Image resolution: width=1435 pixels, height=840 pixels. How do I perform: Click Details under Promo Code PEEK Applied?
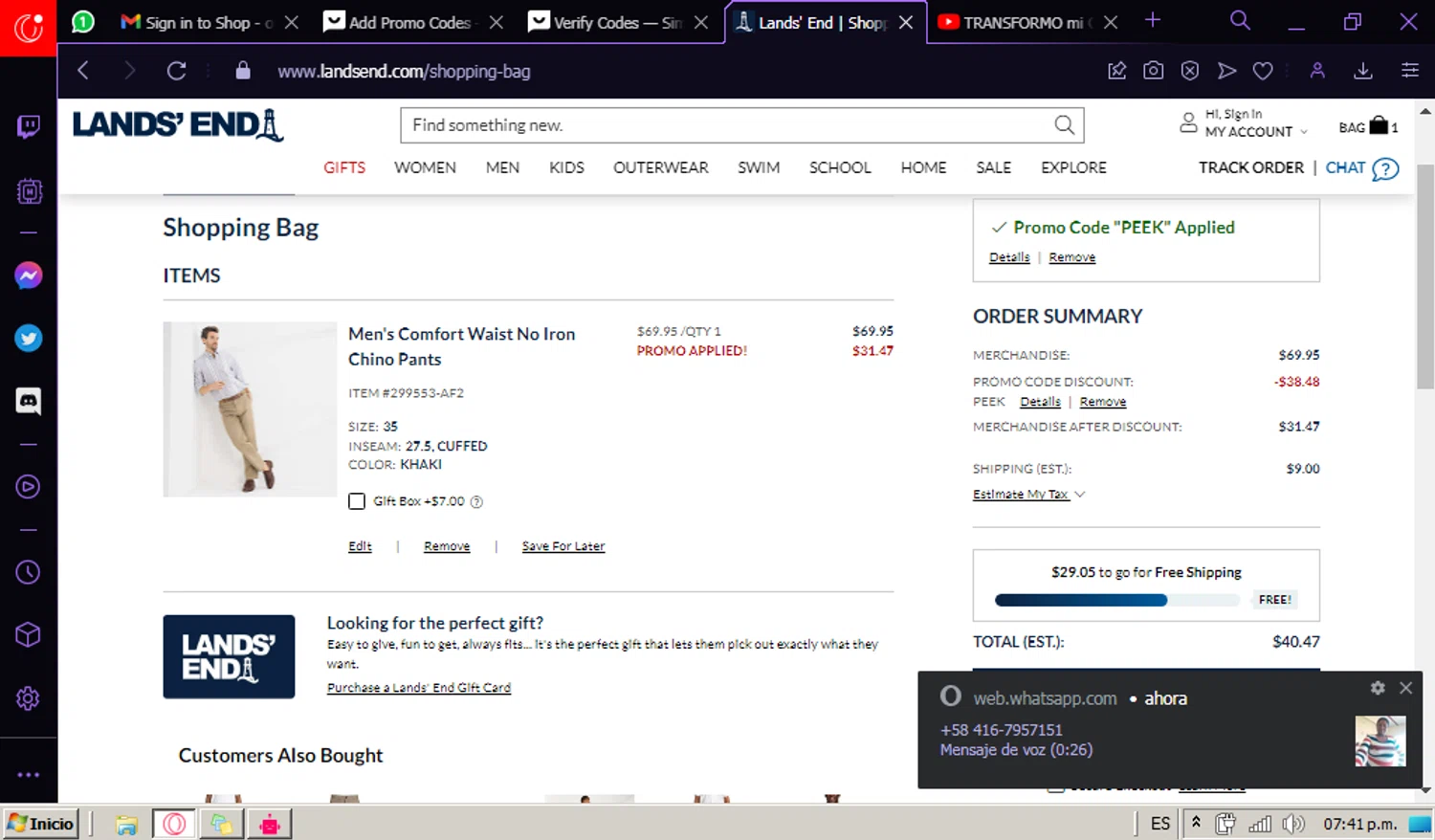[1009, 257]
